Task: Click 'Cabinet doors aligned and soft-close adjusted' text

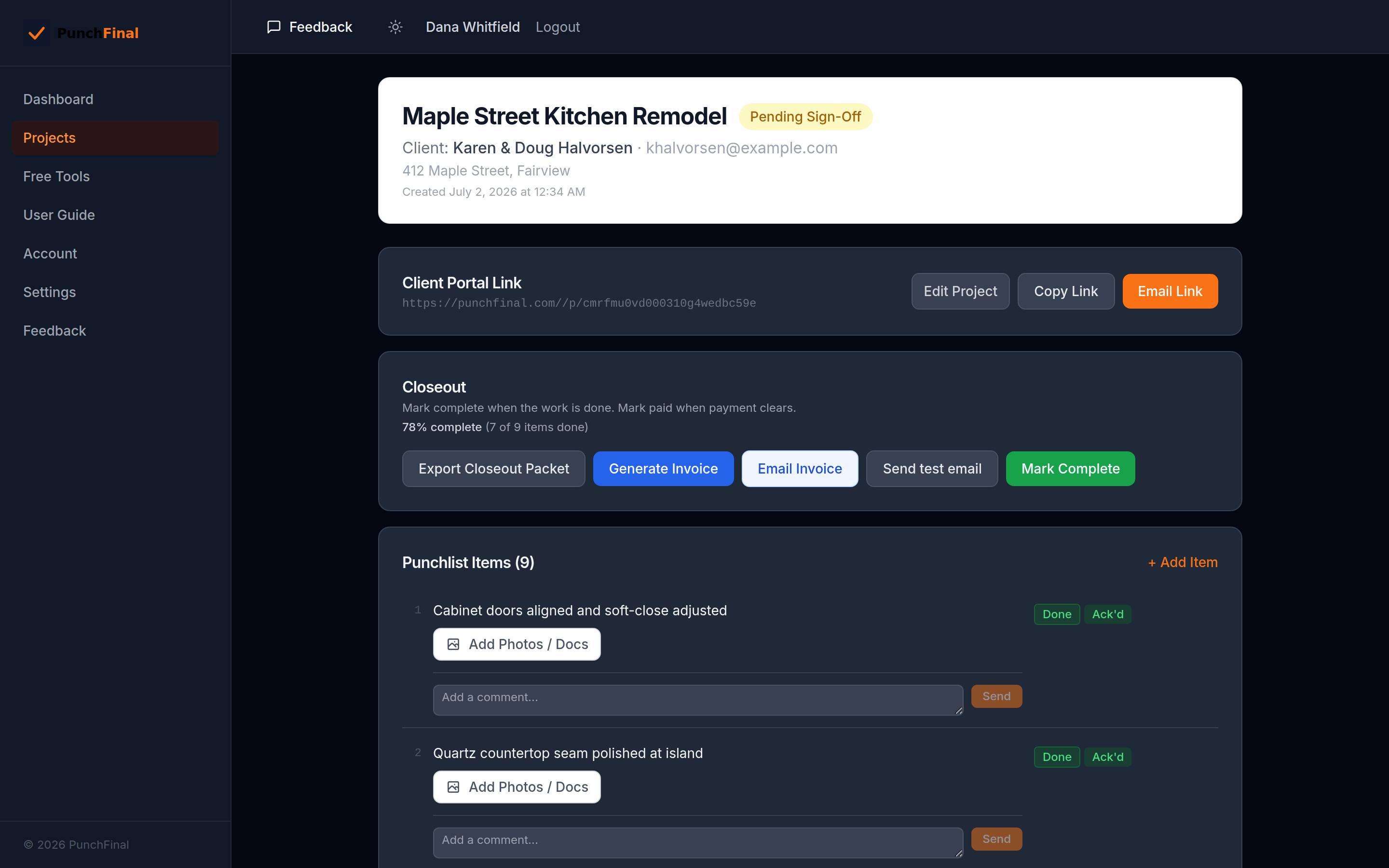Action: click(x=580, y=610)
